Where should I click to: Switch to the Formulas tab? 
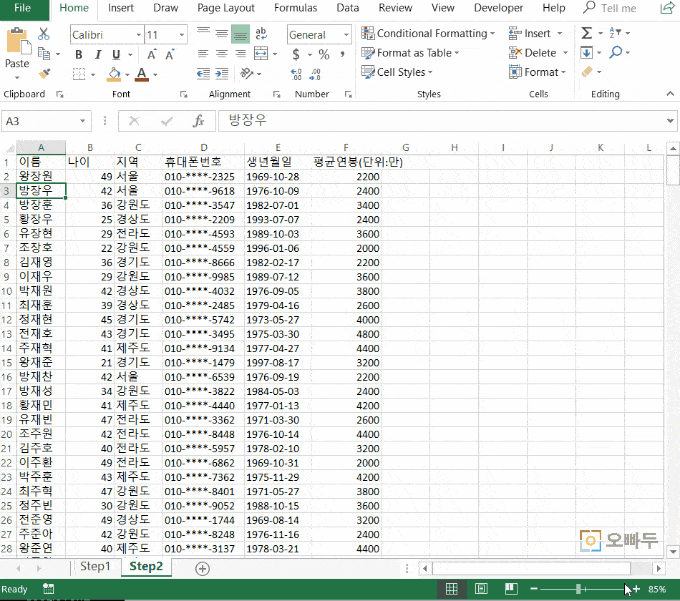pos(295,8)
